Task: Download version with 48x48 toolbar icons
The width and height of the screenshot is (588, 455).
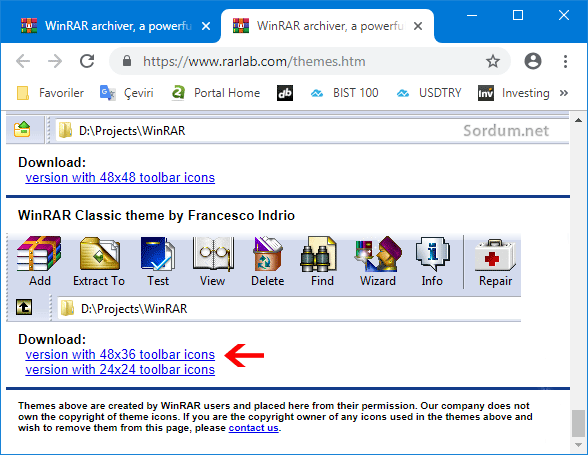Action: [x=120, y=177]
